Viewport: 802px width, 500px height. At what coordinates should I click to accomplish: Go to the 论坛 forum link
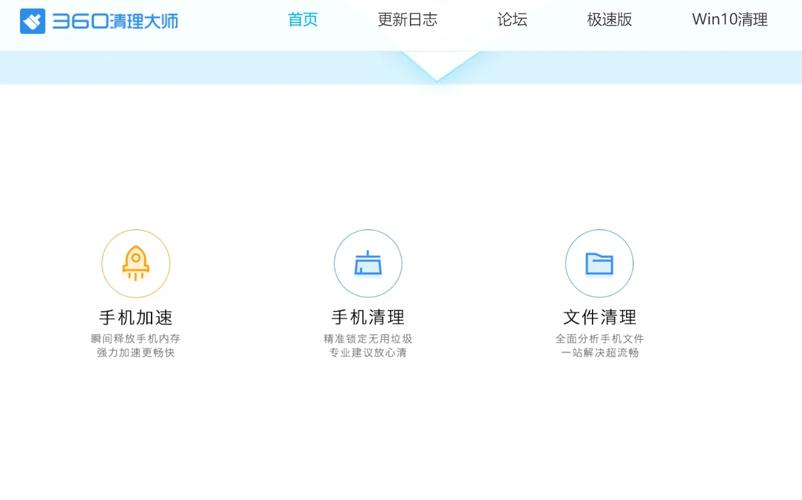pyautogui.click(x=512, y=19)
